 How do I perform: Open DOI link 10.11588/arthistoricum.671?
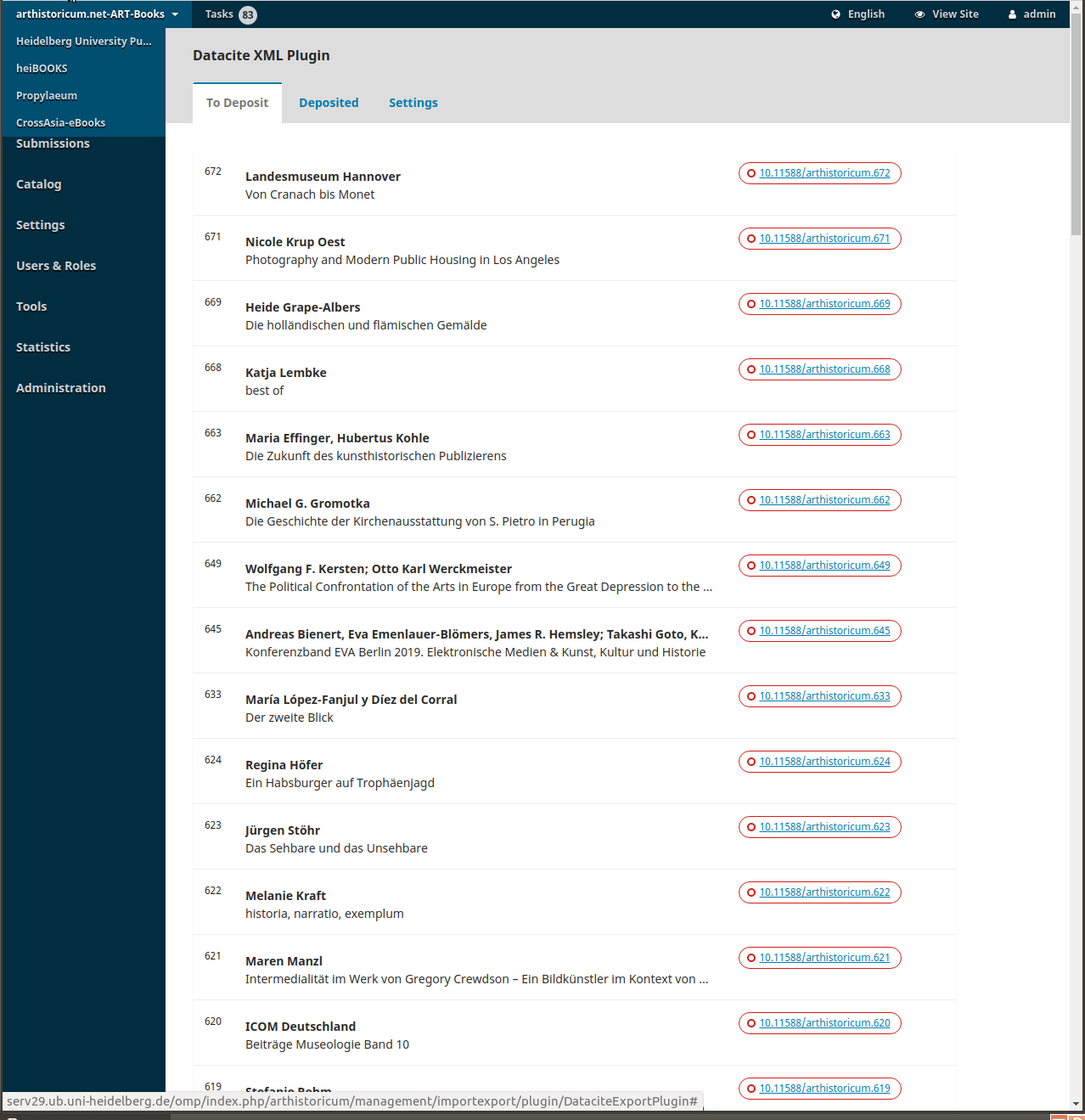coord(824,239)
